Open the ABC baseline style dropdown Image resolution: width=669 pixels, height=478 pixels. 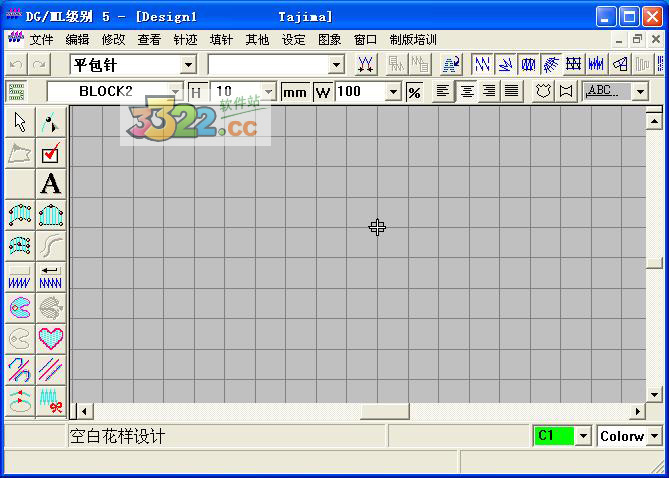(x=640, y=91)
